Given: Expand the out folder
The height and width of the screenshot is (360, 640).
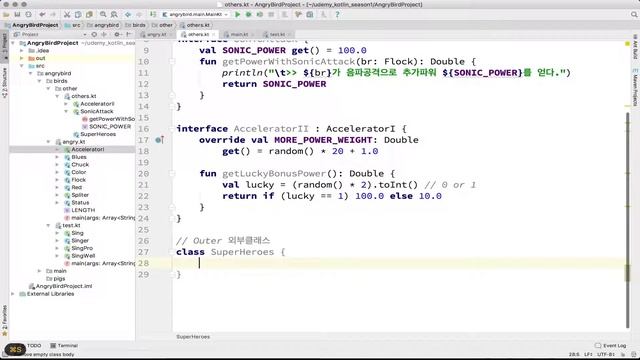Looking at the screenshot, I should (x=22, y=58).
